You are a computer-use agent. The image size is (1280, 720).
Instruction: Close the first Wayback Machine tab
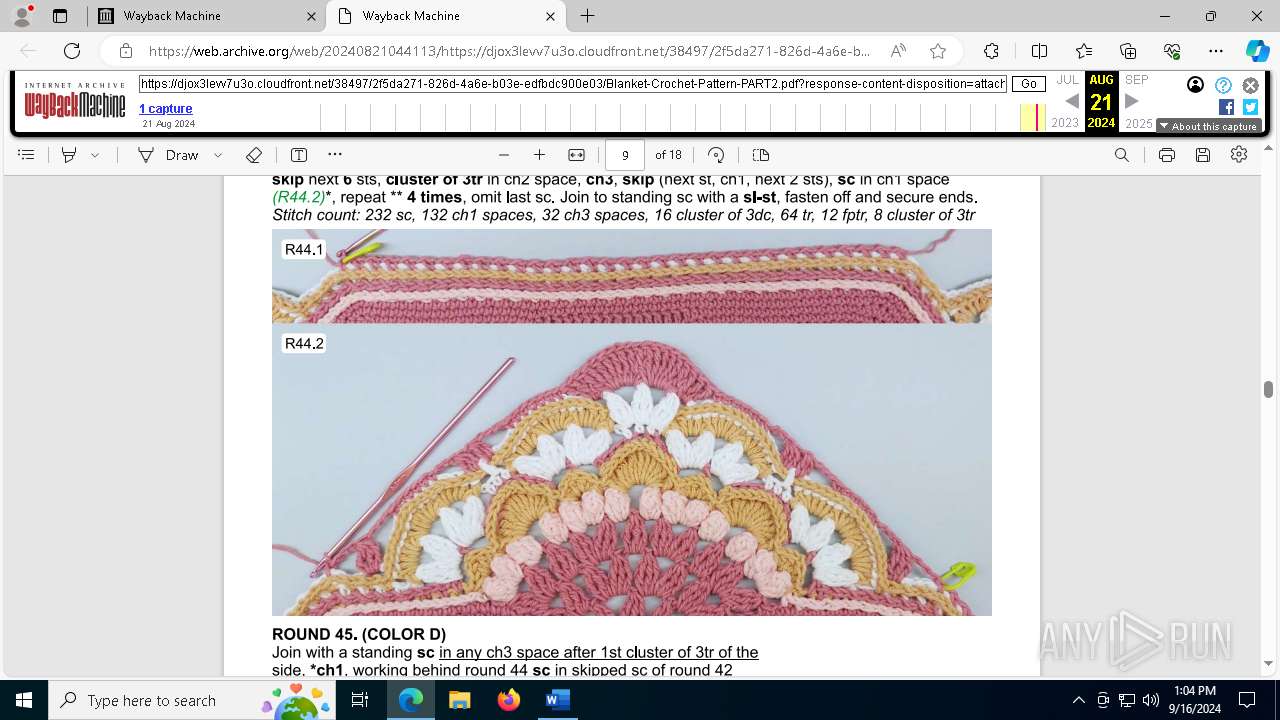click(311, 16)
